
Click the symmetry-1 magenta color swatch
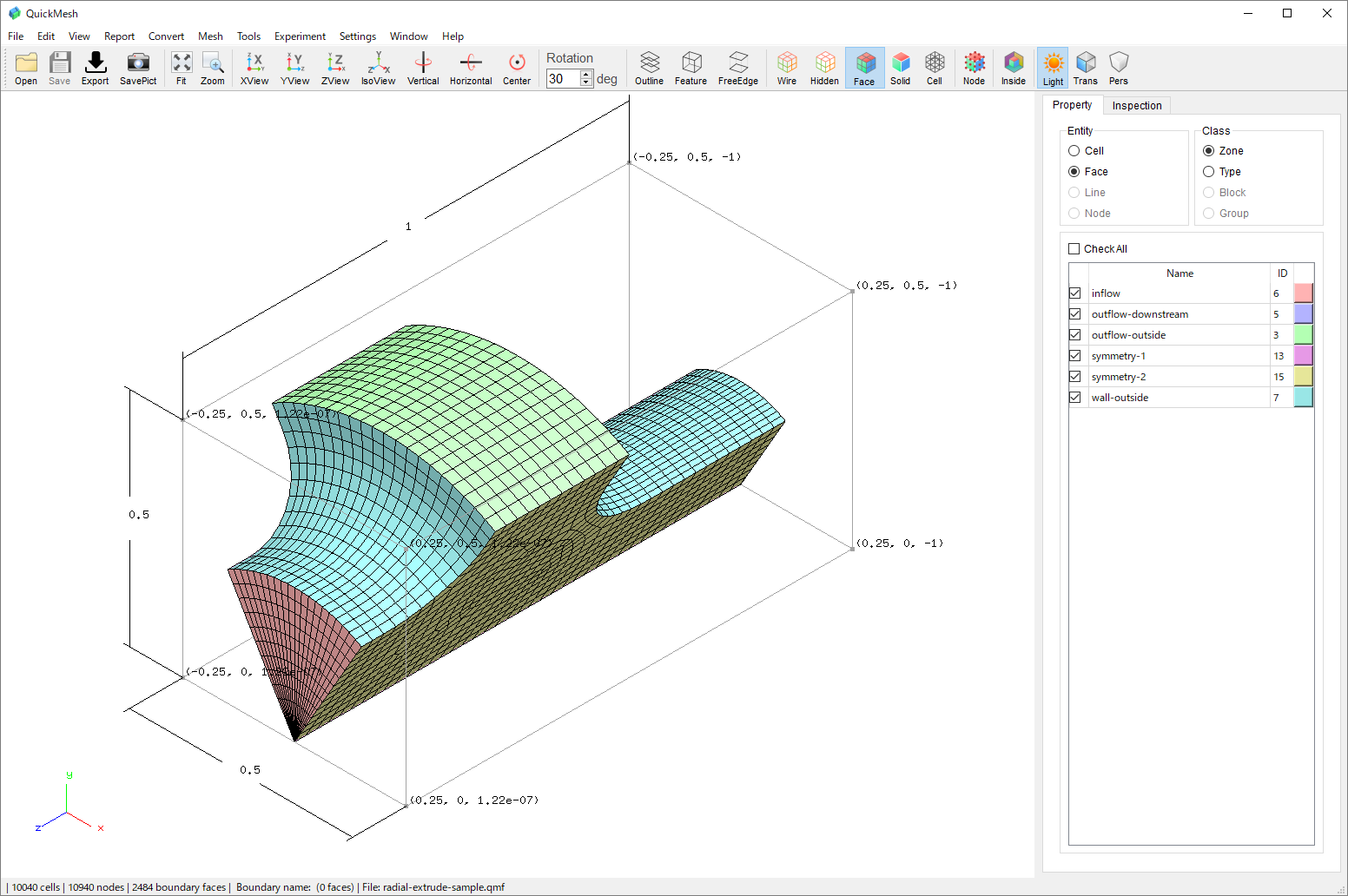[1303, 356]
